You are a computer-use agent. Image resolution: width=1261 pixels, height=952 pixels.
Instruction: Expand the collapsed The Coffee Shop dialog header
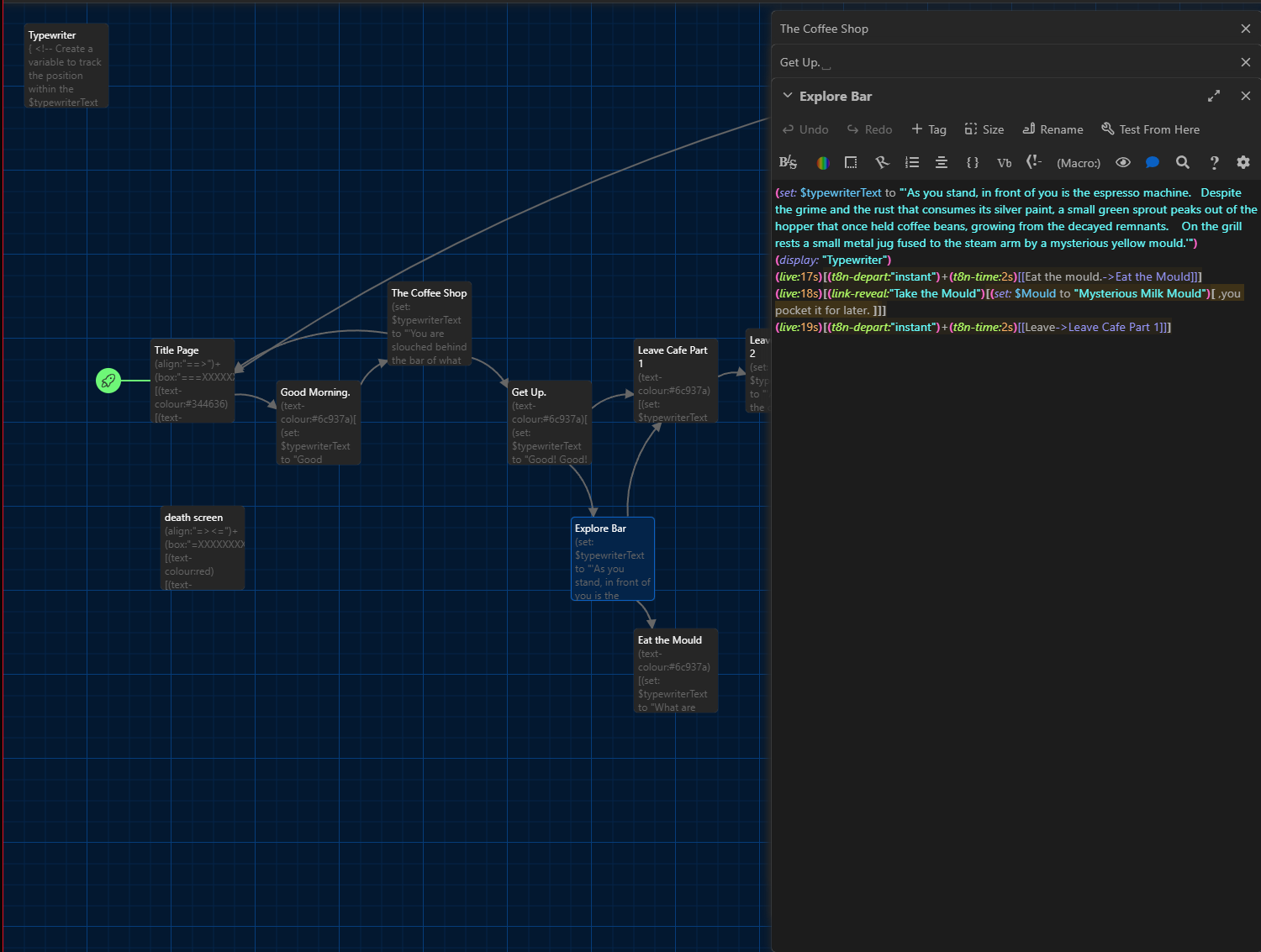pyautogui.click(x=824, y=29)
